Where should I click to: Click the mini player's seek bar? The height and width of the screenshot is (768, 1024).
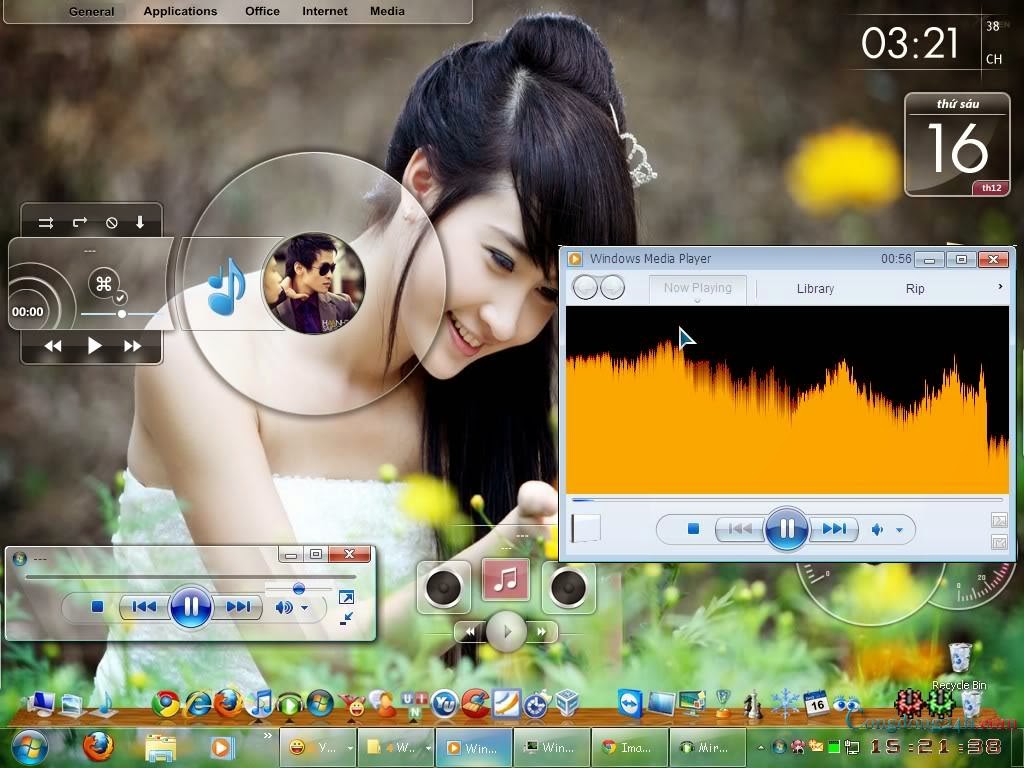191,577
